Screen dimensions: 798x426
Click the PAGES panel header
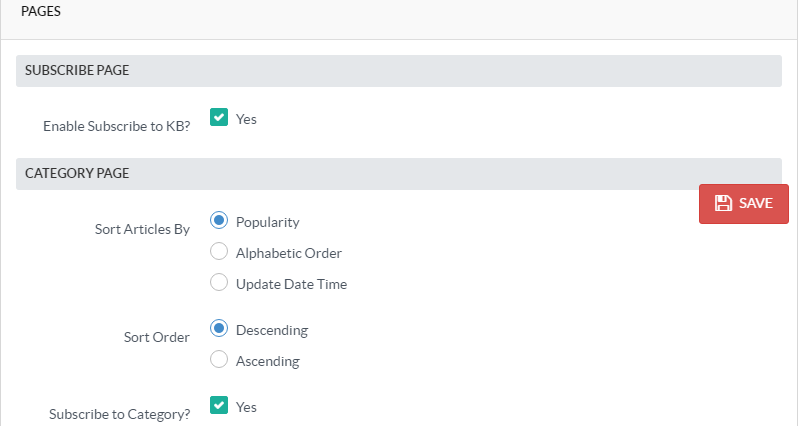(x=41, y=11)
